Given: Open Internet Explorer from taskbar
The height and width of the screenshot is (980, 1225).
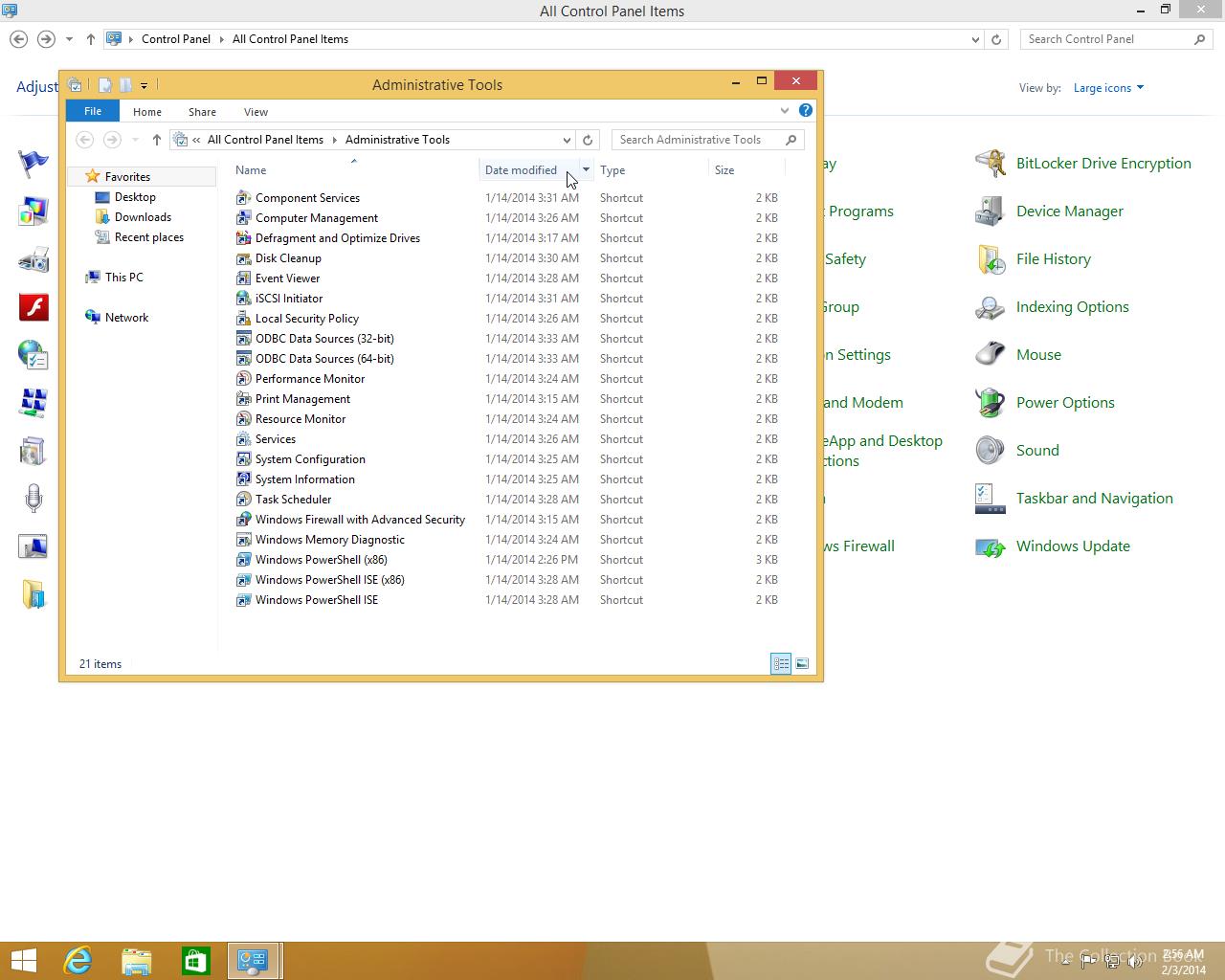Looking at the screenshot, I should [78, 961].
